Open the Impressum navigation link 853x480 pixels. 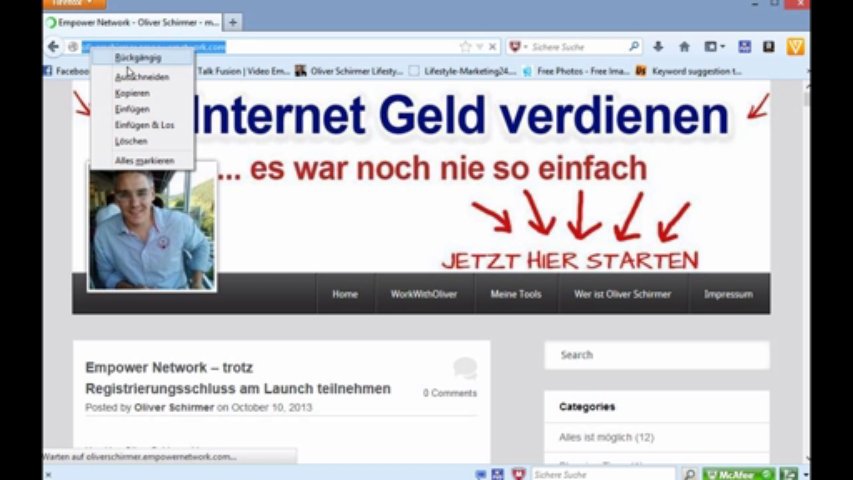point(728,294)
